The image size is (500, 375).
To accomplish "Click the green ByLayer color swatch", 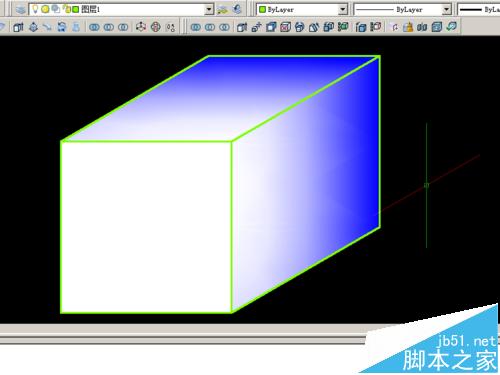I will click(263, 9).
